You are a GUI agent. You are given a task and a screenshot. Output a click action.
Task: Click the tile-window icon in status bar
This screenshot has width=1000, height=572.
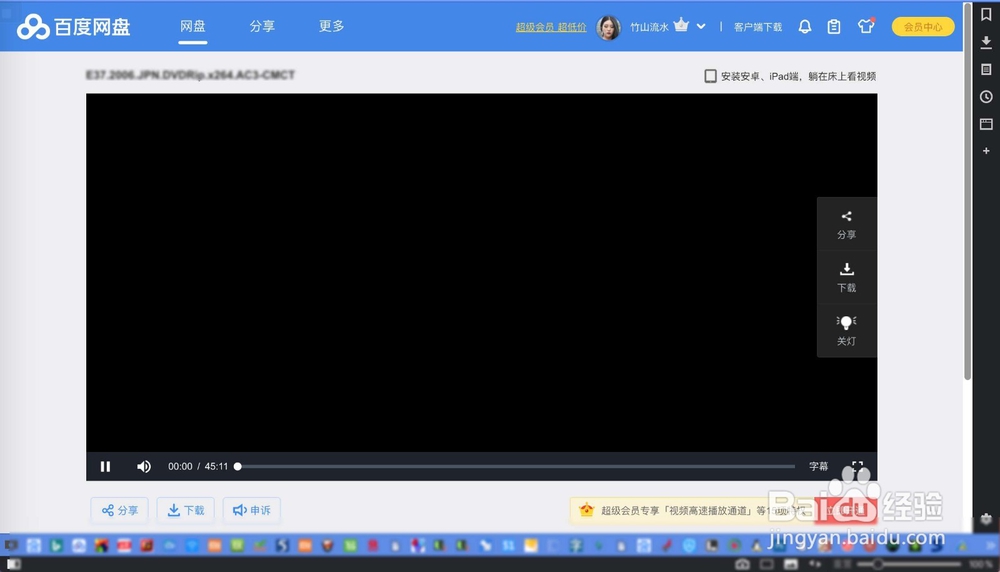click(767, 564)
